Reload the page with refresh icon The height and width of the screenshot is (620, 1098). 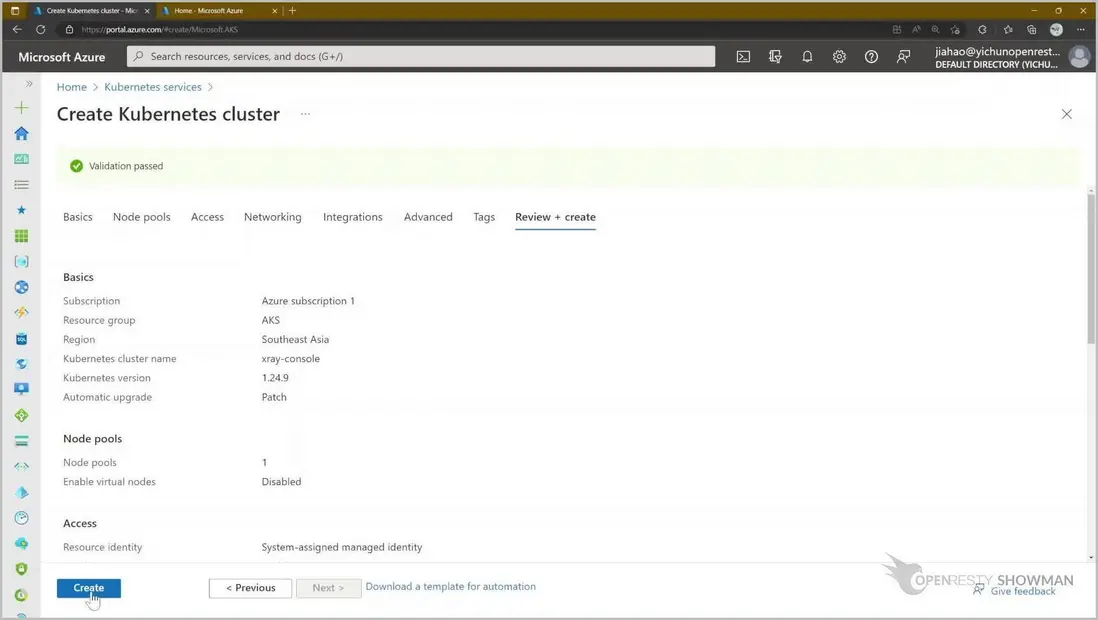[x=41, y=29]
